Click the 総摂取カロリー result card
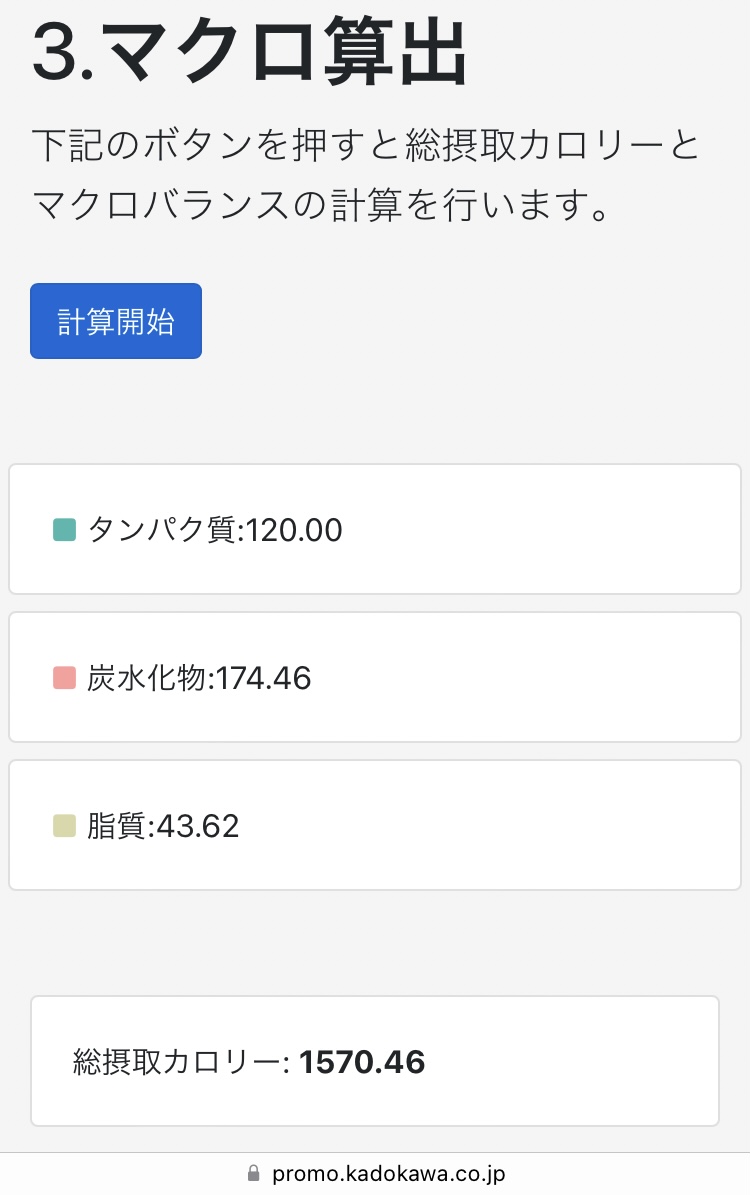This screenshot has width=750, height=1195. click(375, 1061)
